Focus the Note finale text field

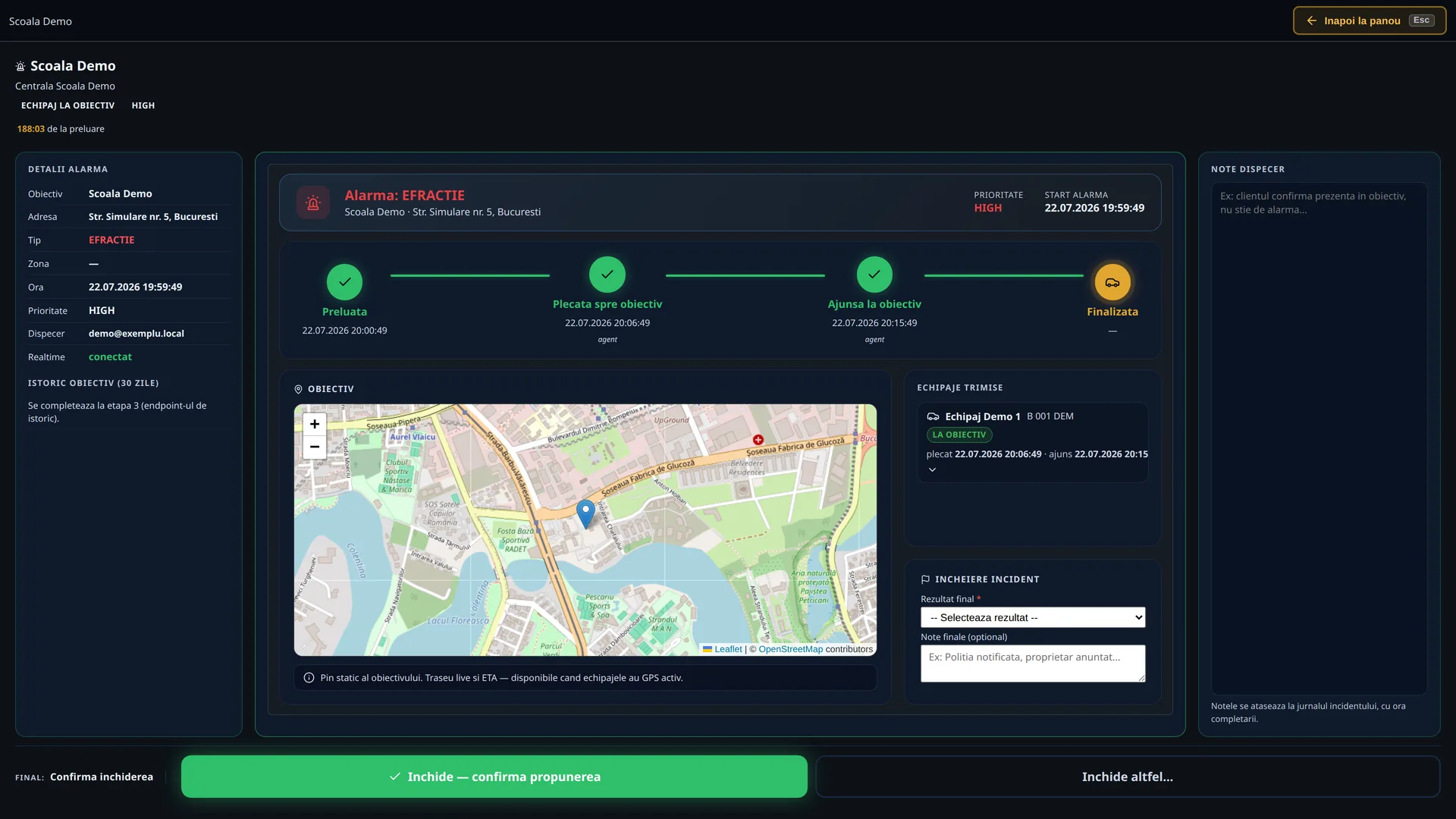click(x=1033, y=664)
